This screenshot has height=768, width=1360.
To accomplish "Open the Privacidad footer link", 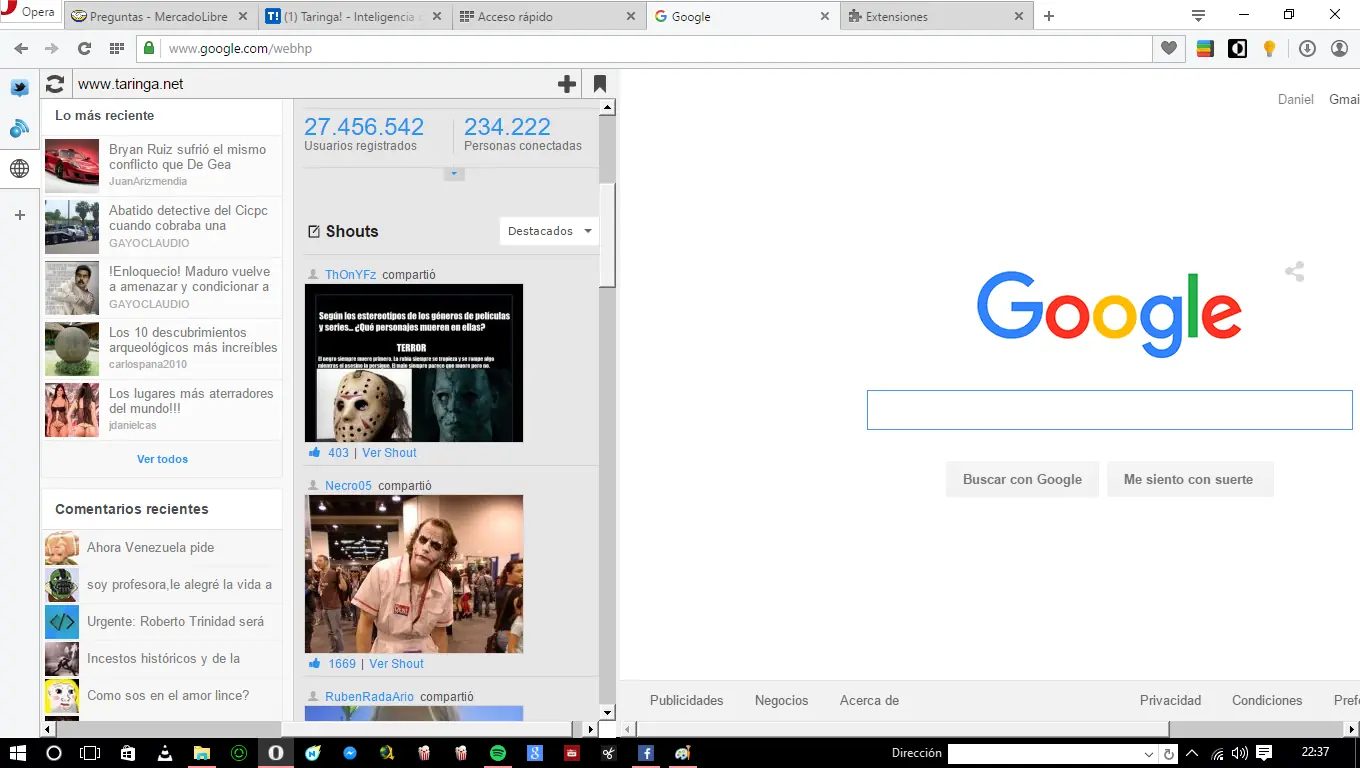I will (1170, 700).
